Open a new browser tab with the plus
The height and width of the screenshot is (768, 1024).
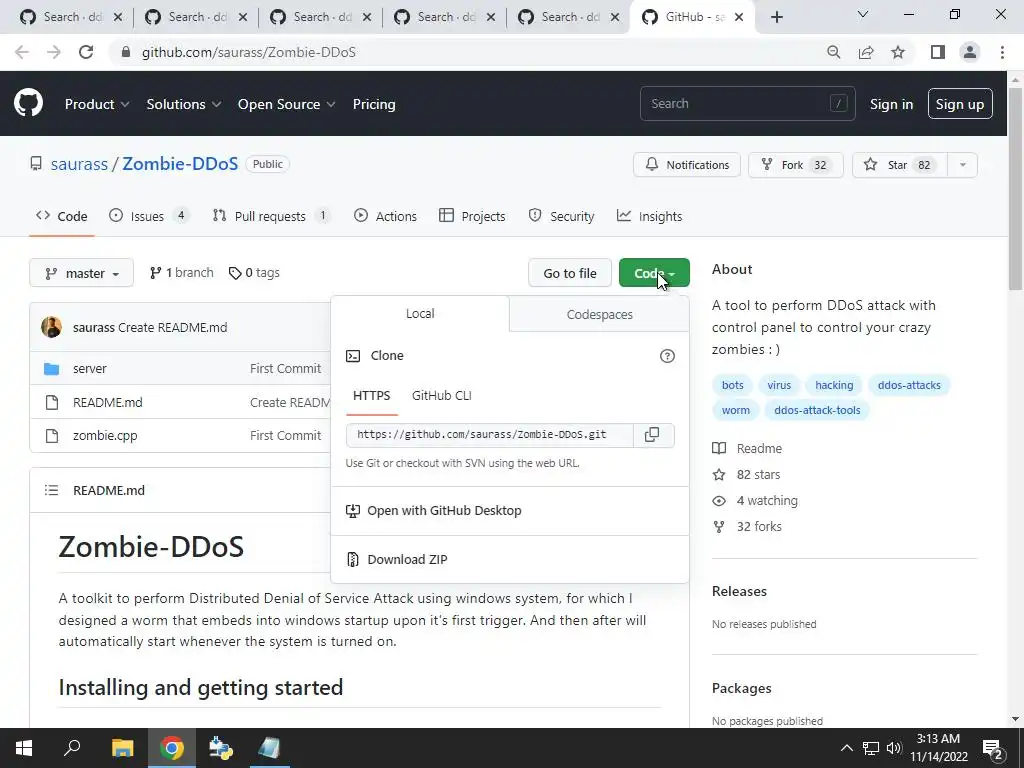(x=776, y=17)
